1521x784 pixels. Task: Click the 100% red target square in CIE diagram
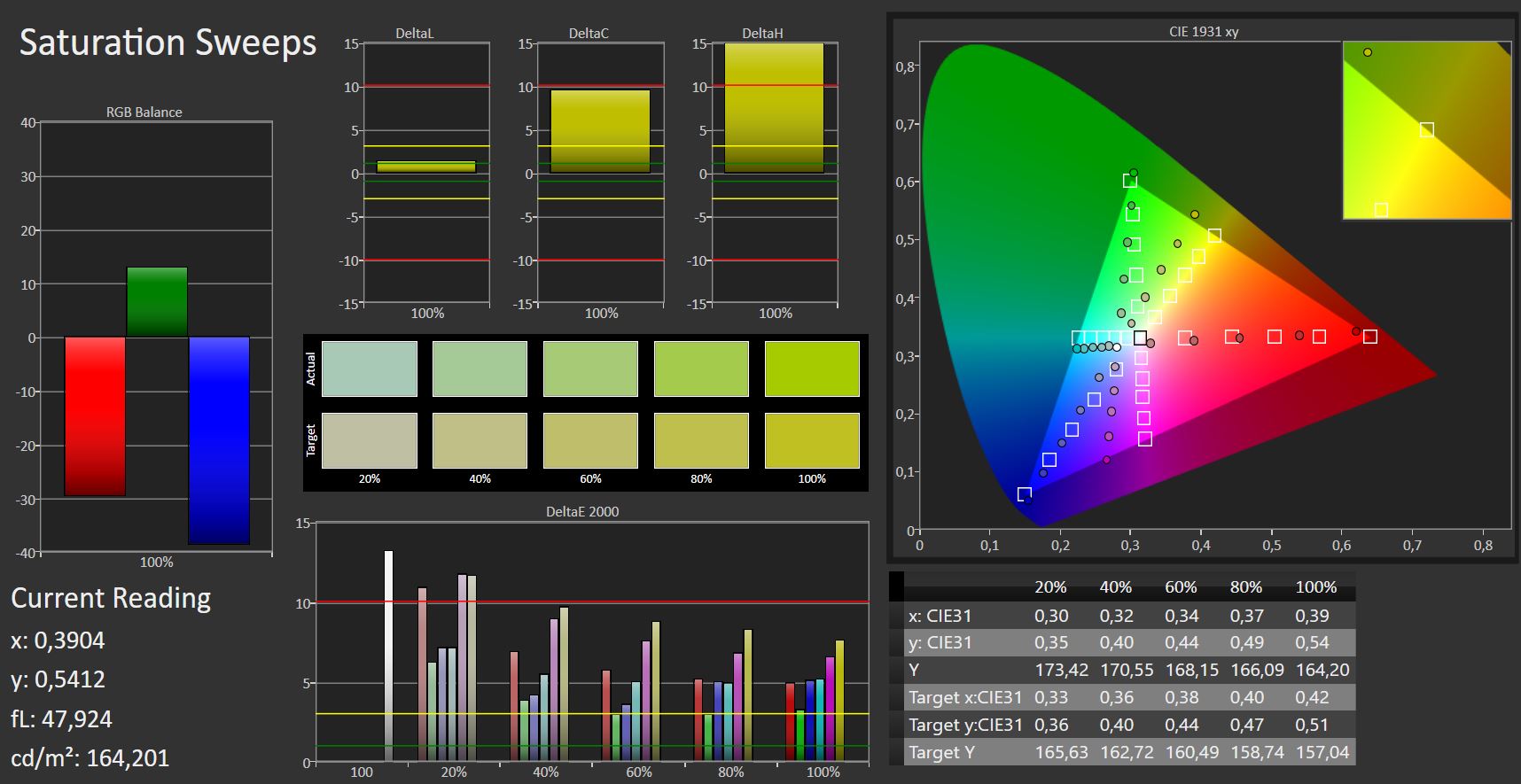(x=1370, y=337)
